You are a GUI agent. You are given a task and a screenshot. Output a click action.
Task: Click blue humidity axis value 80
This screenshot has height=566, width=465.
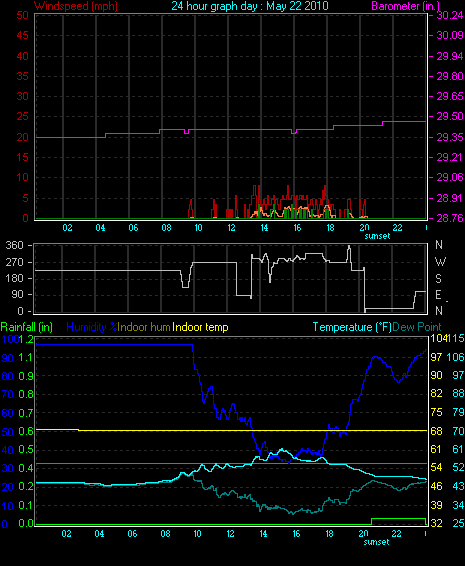pos(8,376)
